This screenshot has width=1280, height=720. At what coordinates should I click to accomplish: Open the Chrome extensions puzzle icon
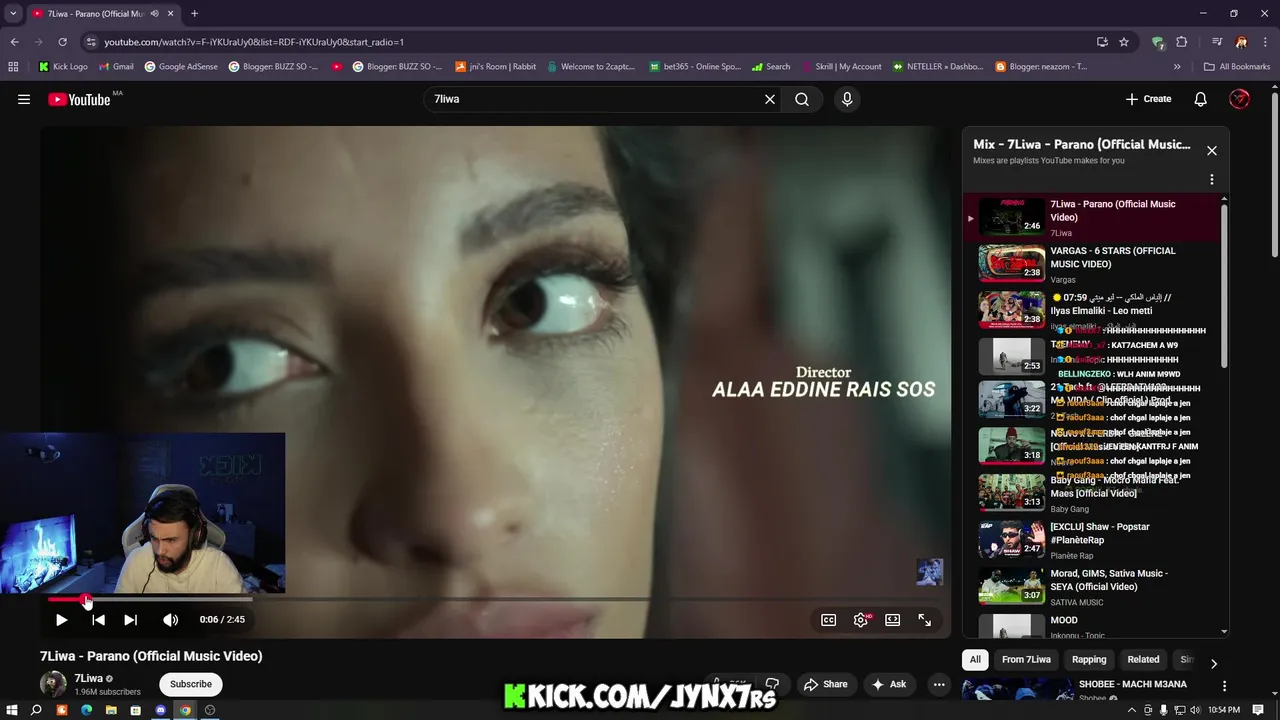click(1182, 42)
